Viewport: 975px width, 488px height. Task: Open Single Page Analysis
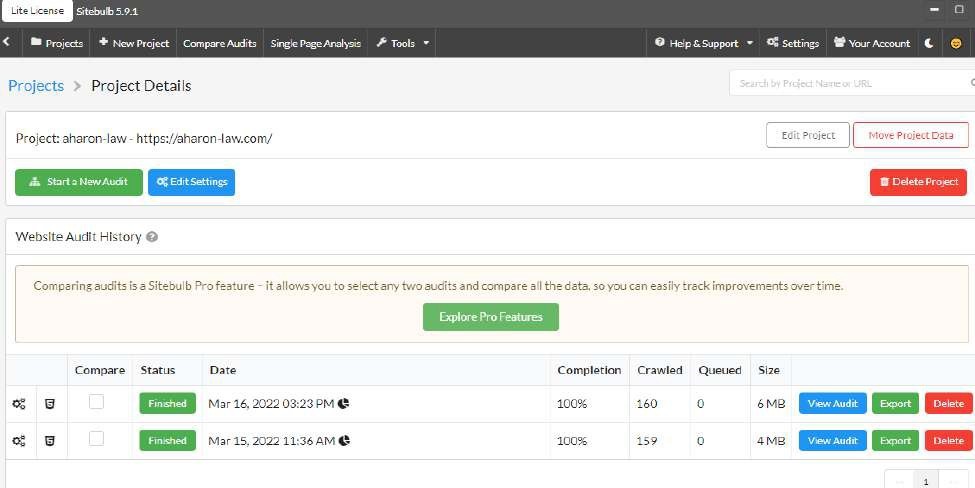pos(315,43)
